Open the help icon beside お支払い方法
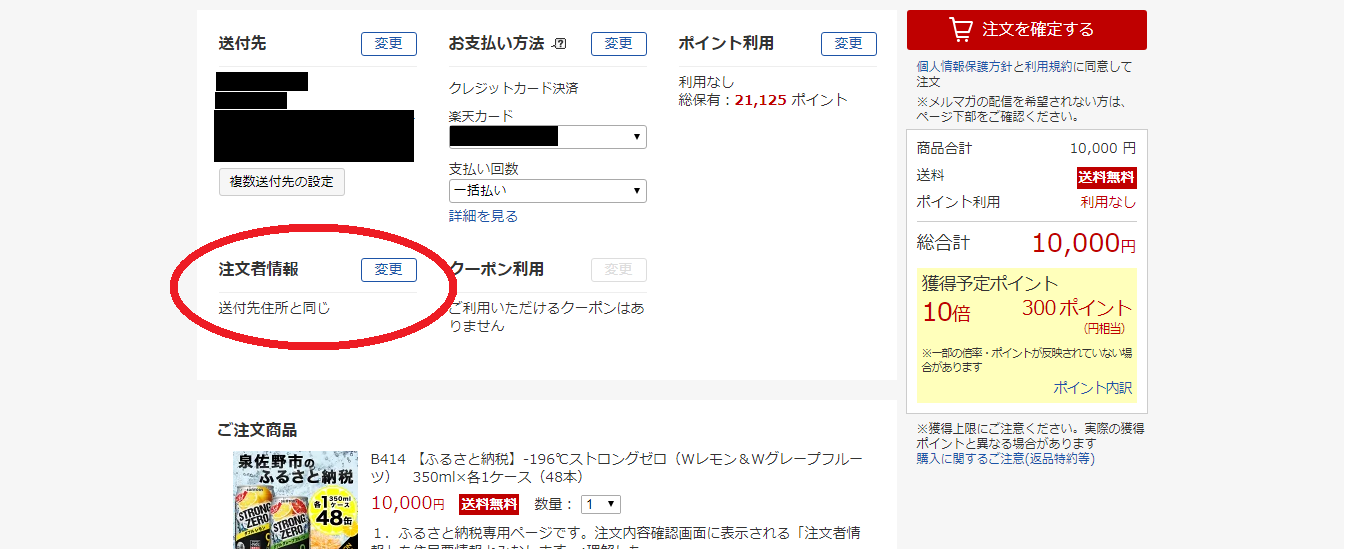 coord(560,44)
